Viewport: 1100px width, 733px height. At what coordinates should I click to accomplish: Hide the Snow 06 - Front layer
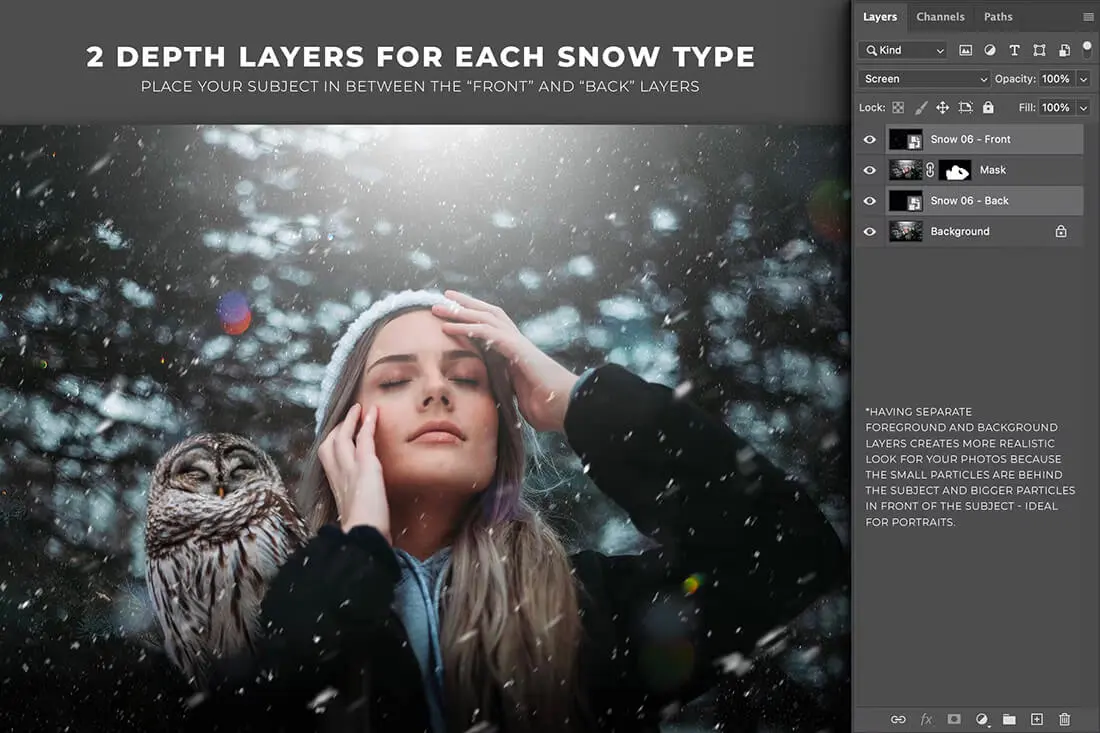[869, 140]
